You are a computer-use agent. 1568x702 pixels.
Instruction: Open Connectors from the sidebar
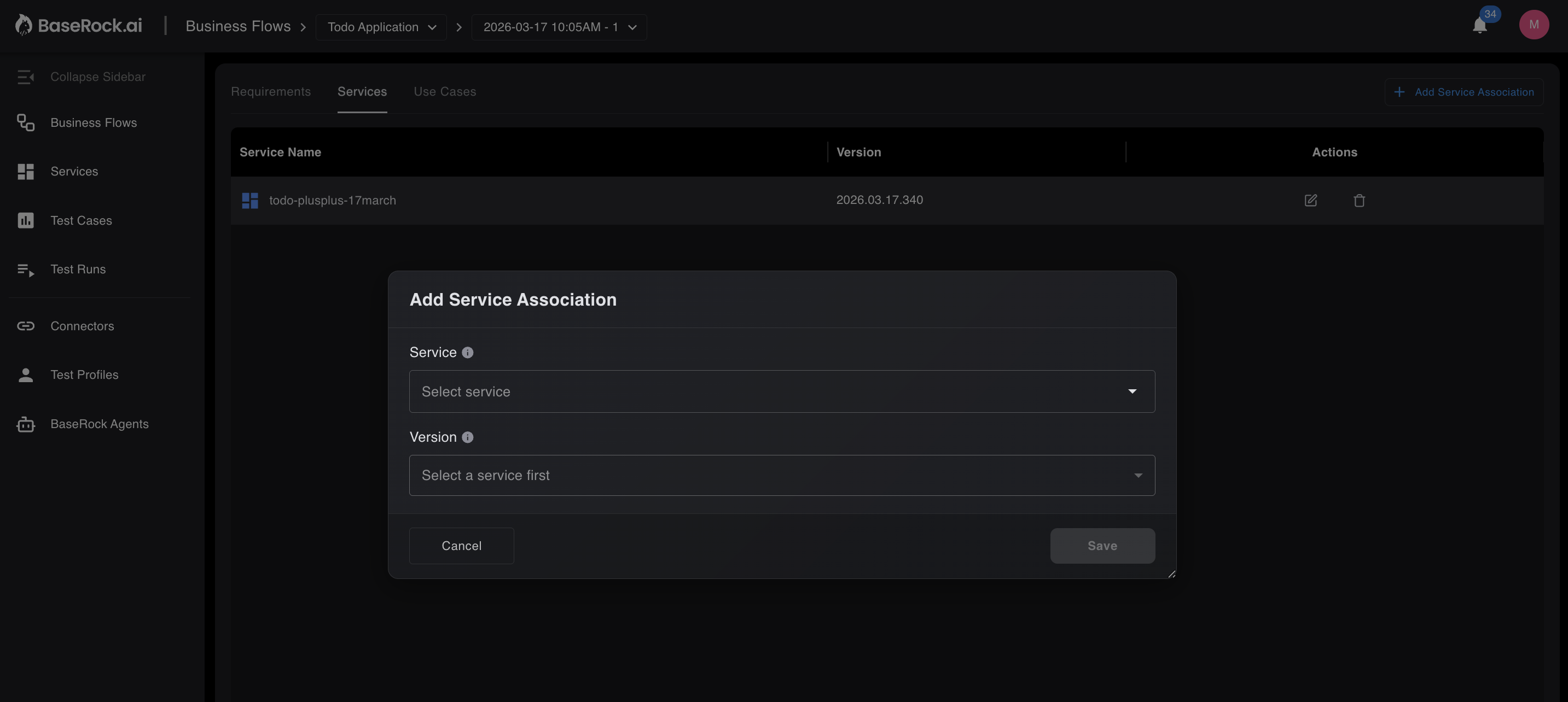coord(82,326)
